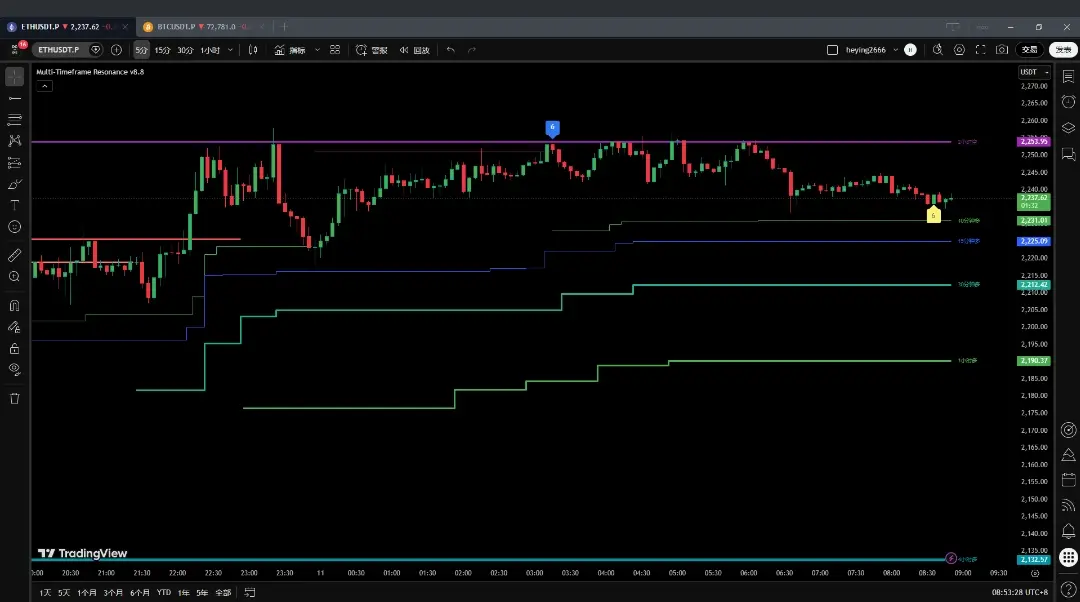Select the 15分 timeframe
This screenshot has height=602, width=1080.
pyautogui.click(x=163, y=50)
